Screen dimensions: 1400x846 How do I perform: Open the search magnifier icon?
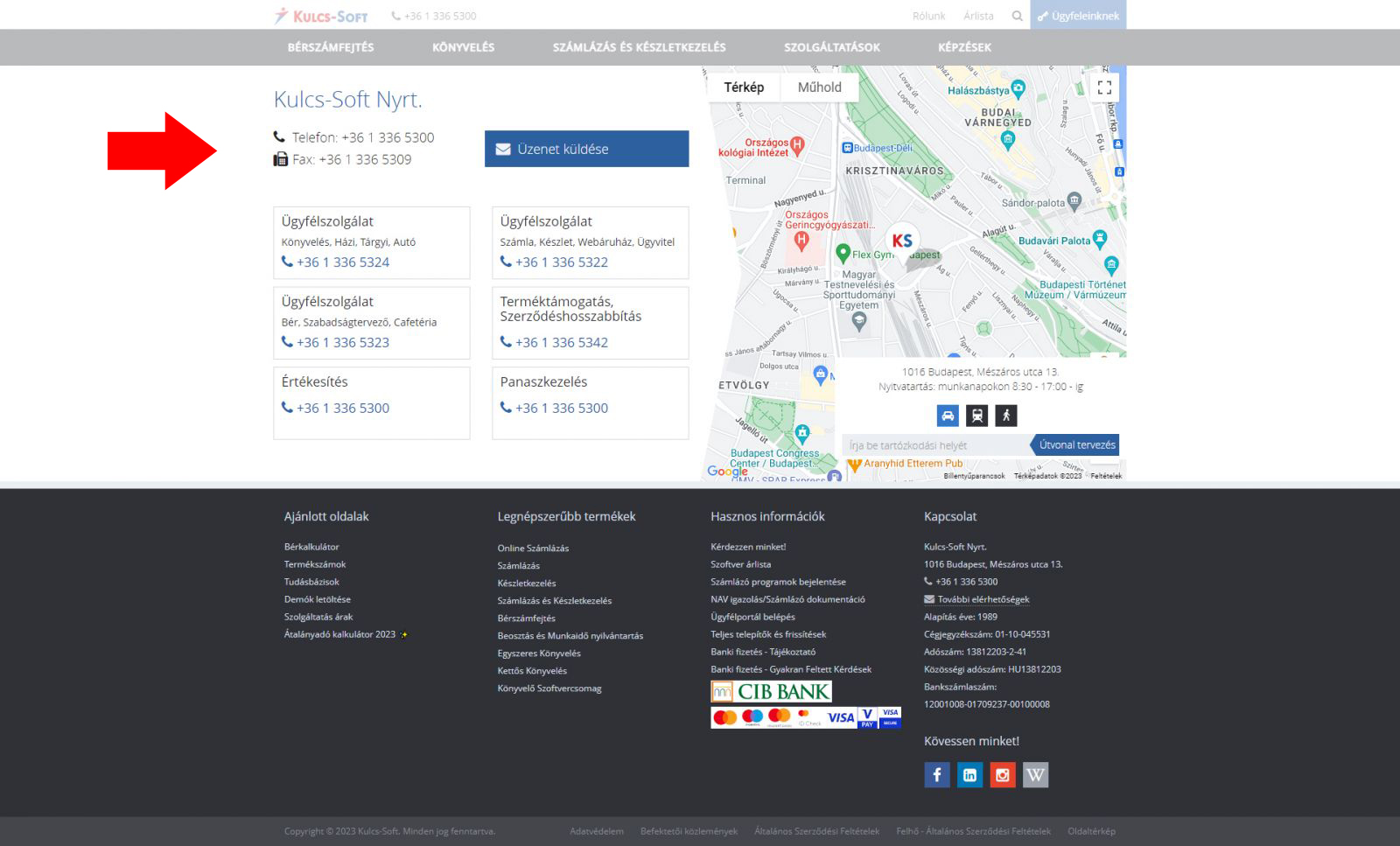(x=1017, y=16)
